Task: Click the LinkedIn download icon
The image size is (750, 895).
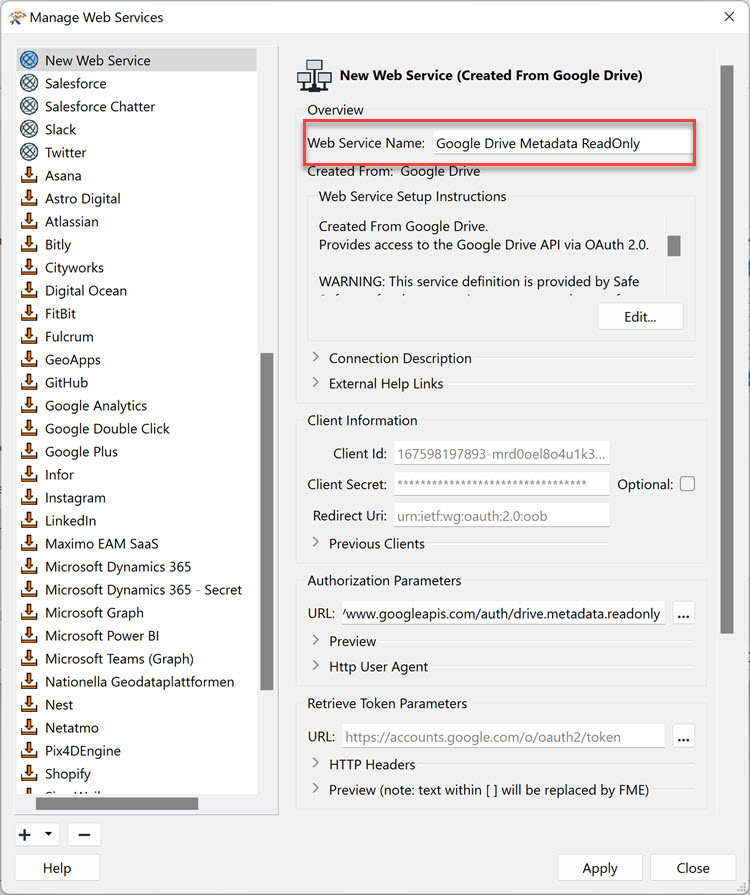Action: 29,521
